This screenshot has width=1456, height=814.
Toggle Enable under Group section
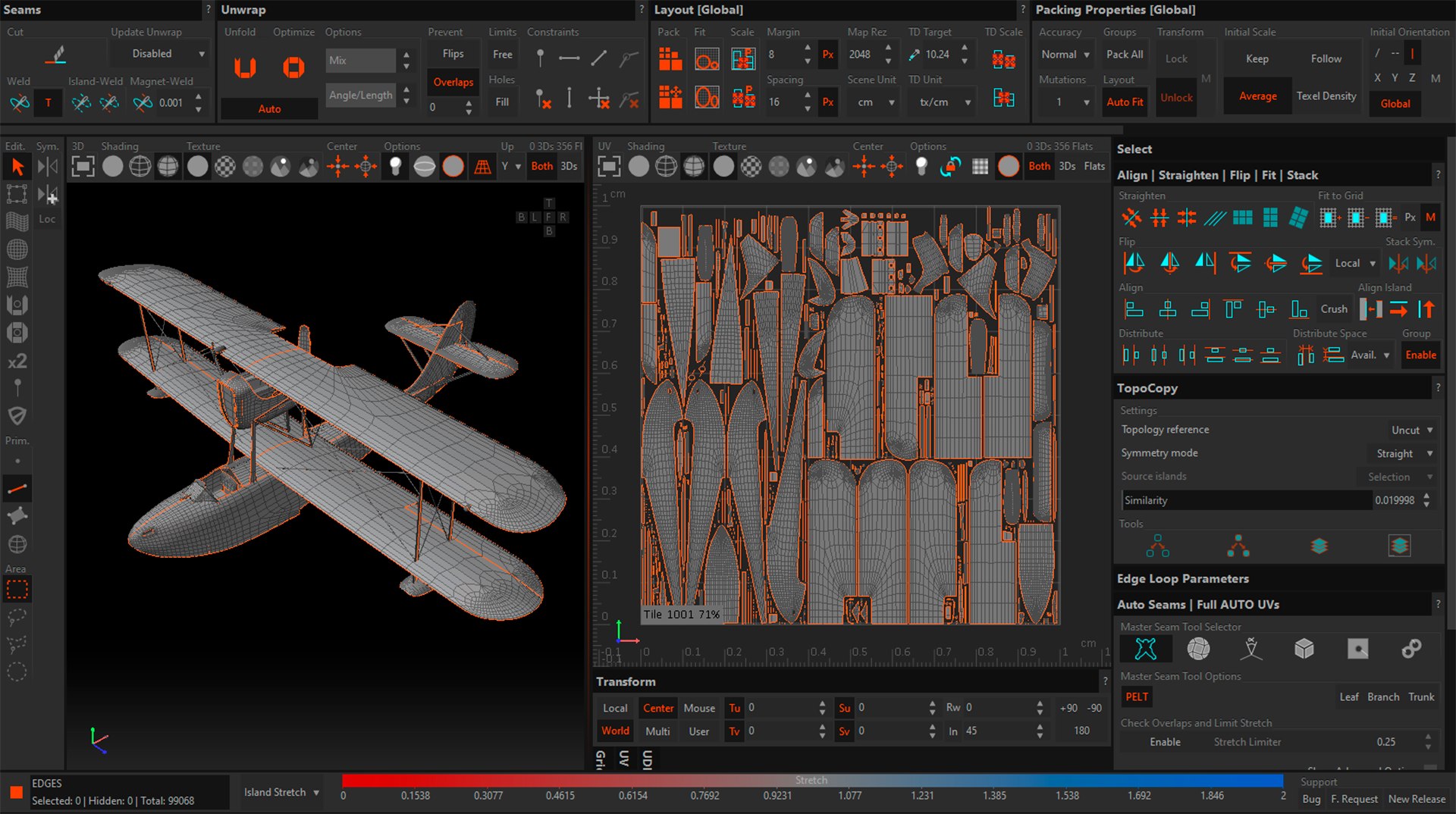[1420, 355]
